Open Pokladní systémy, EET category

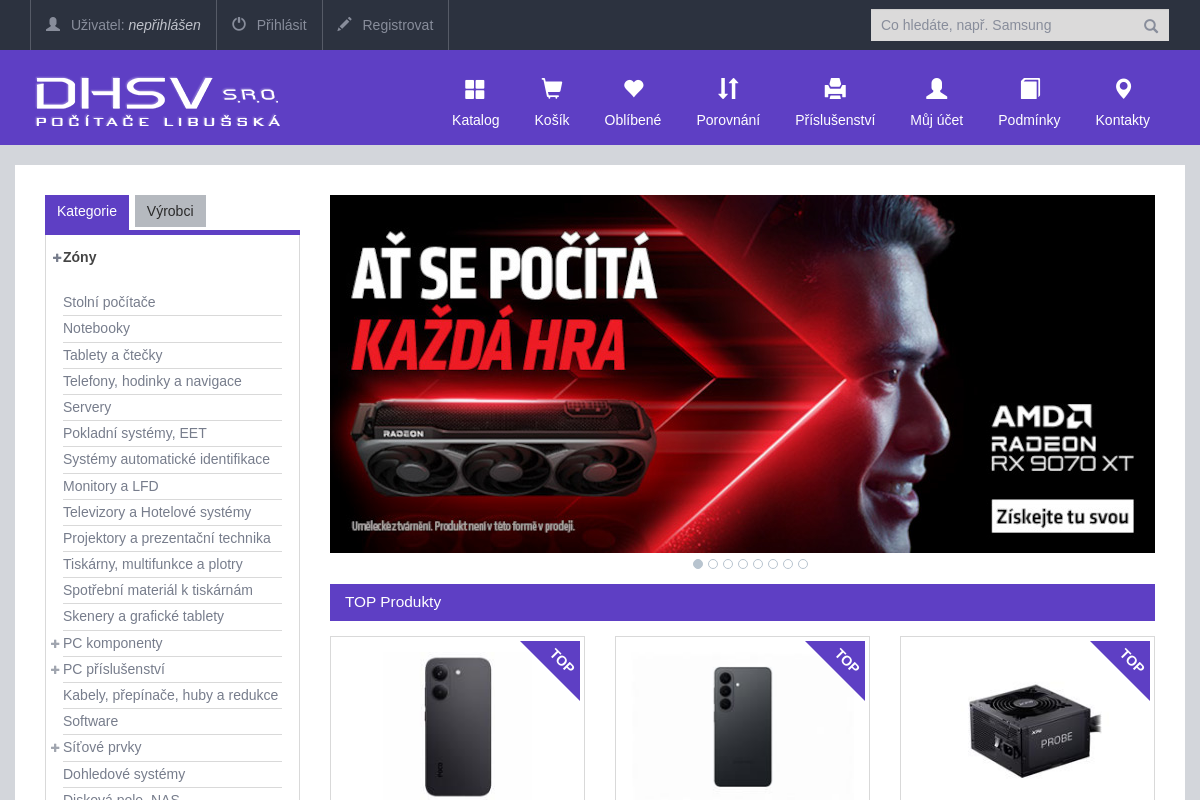tap(135, 433)
